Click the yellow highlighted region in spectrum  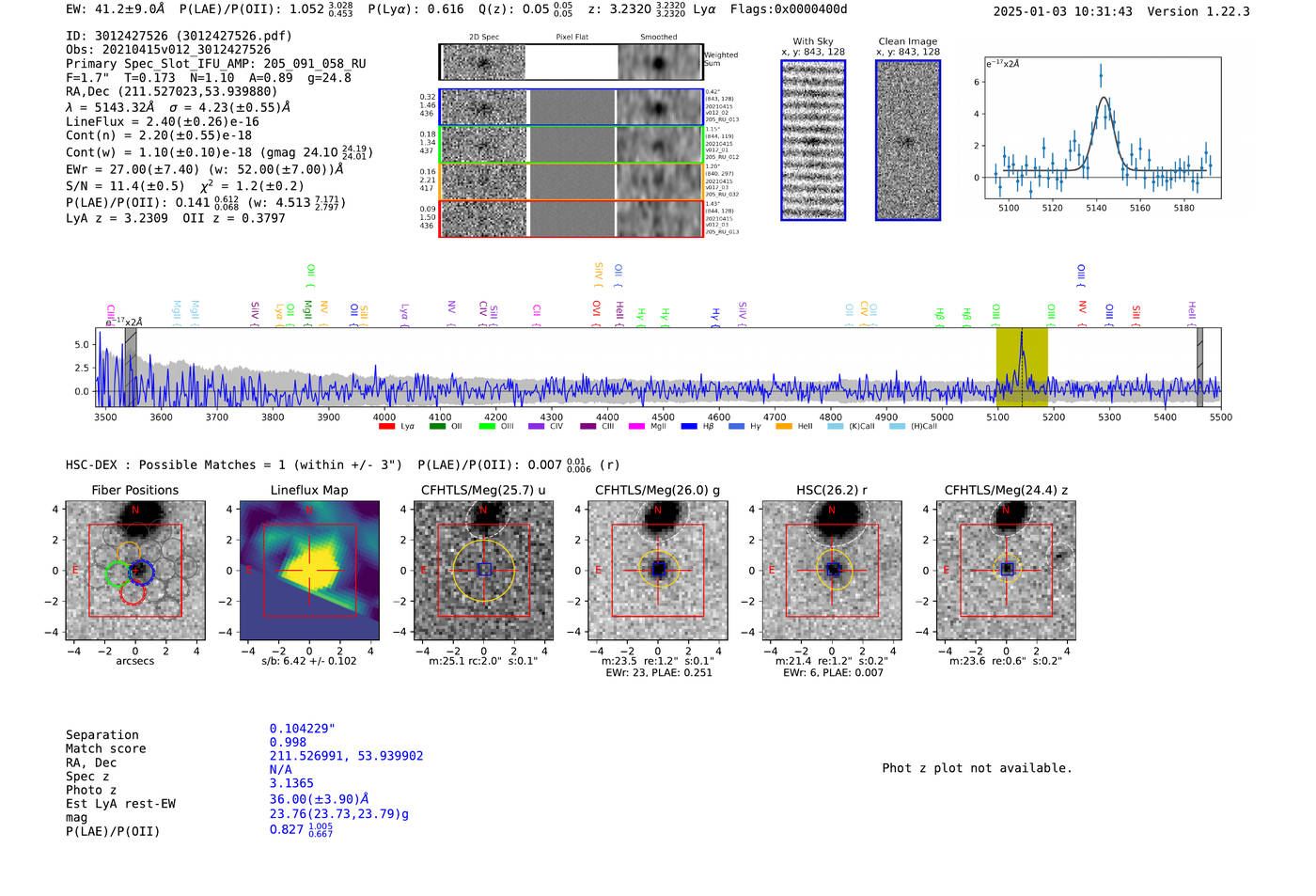[1022, 367]
